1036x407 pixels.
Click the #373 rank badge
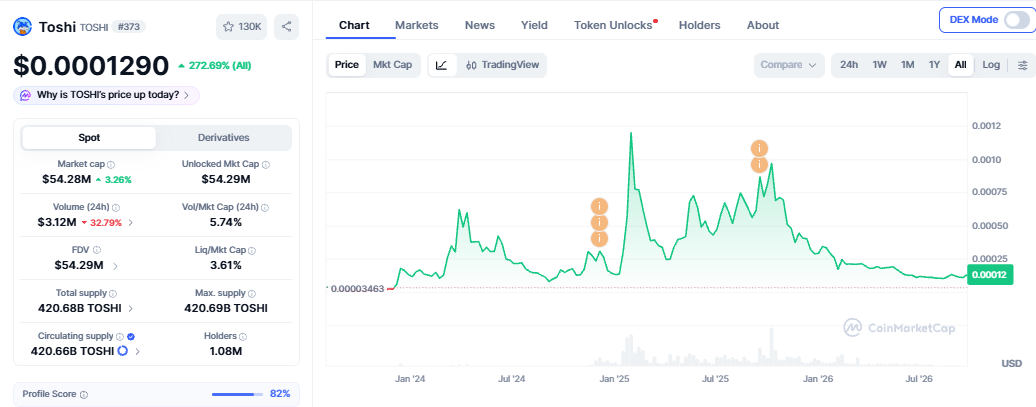(128, 27)
